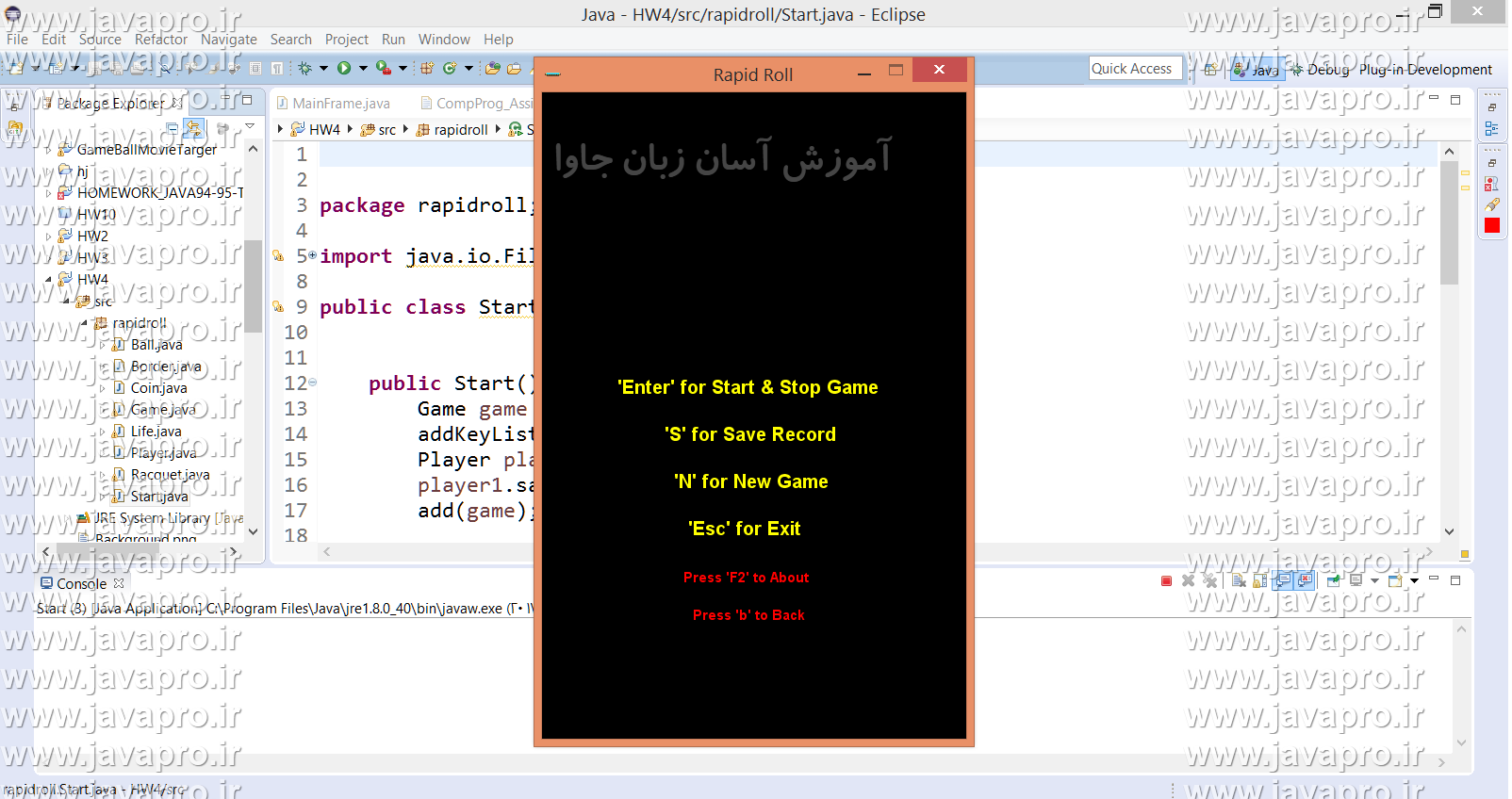Click the Pin Console icon
Image resolution: width=1512 pixels, height=799 pixels.
1334,581
